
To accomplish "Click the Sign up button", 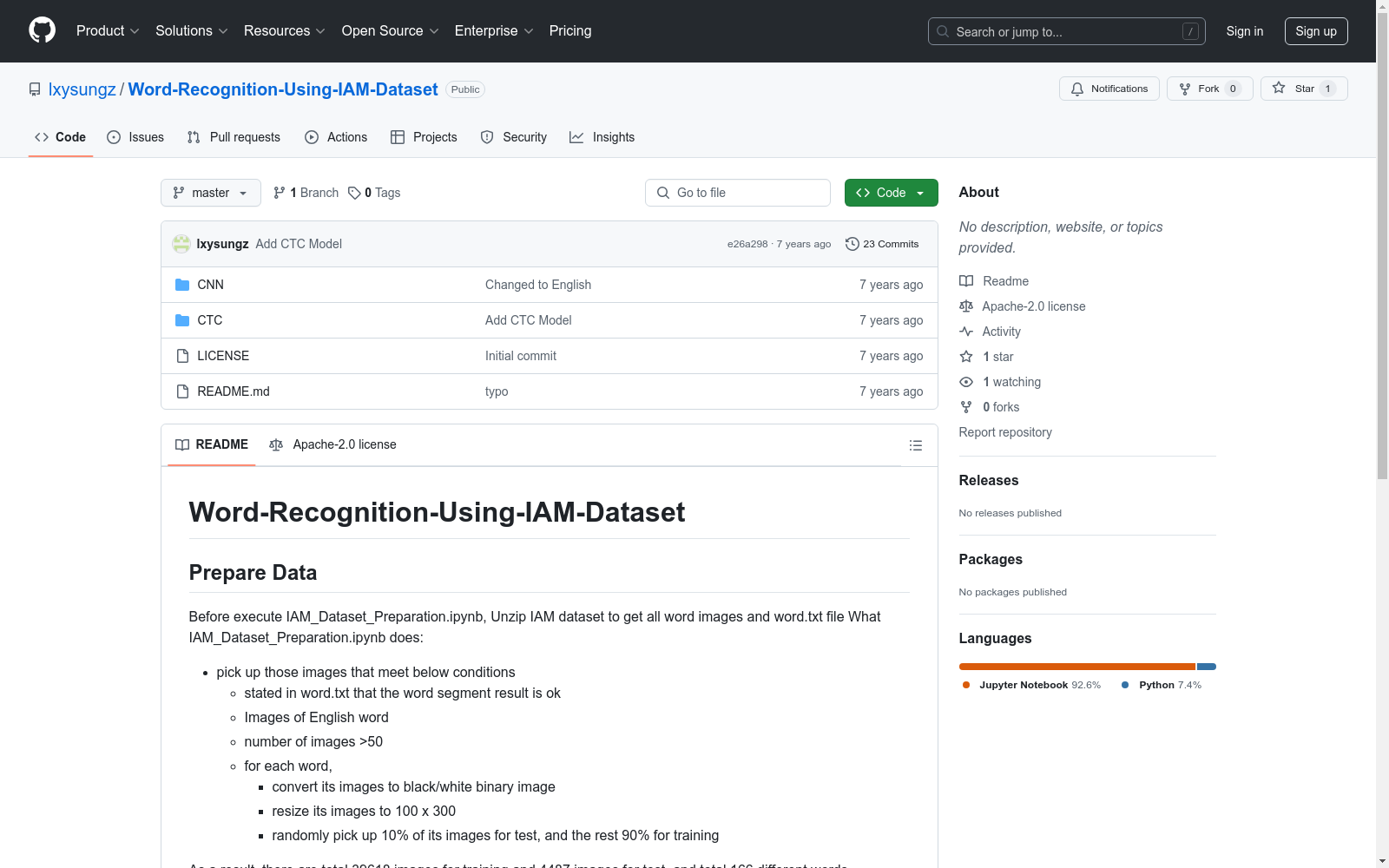I will click(1316, 31).
